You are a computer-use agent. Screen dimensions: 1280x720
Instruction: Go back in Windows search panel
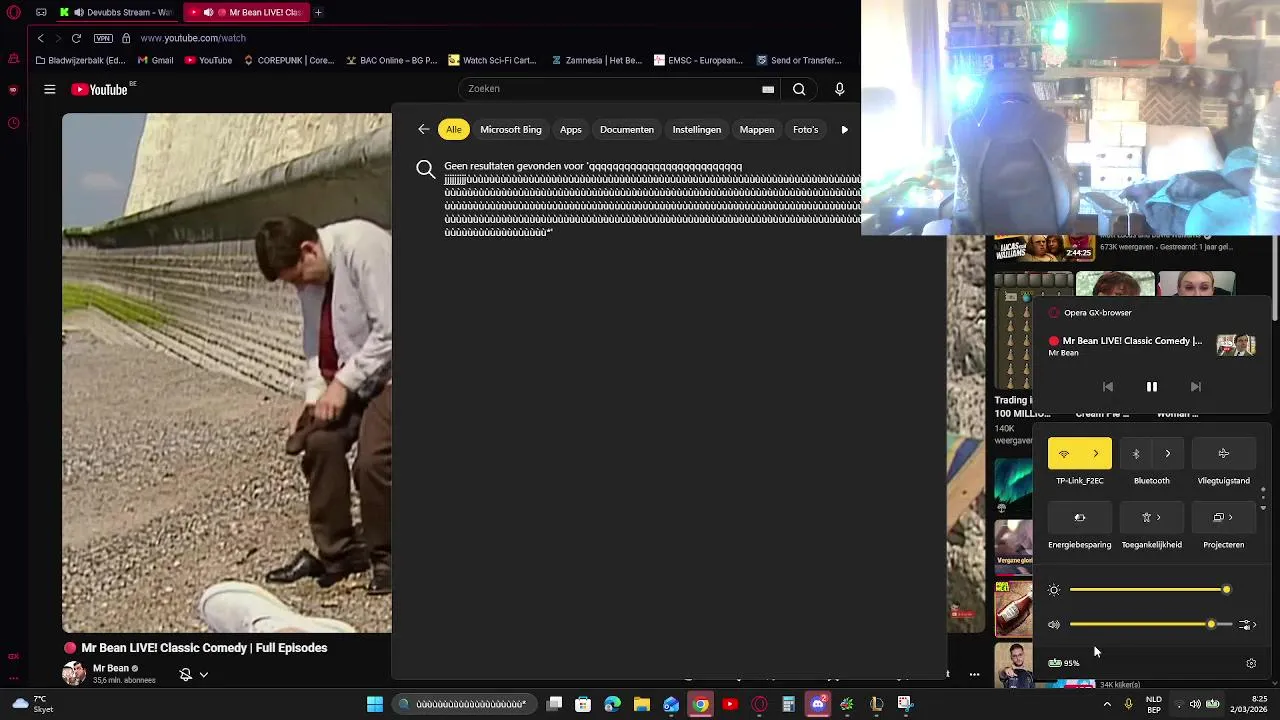click(x=424, y=129)
